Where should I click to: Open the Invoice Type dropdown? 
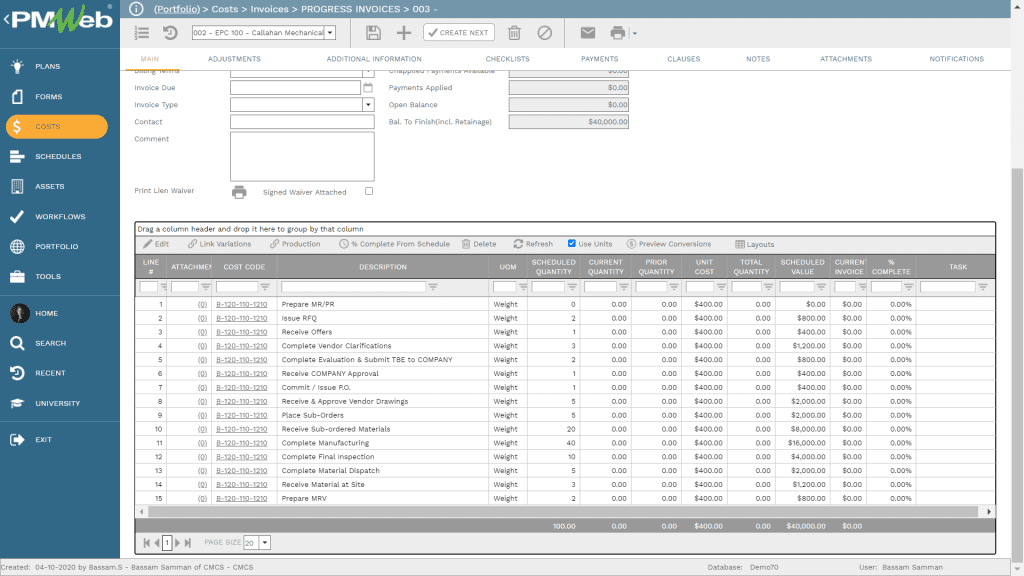pyautogui.click(x=369, y=105)
